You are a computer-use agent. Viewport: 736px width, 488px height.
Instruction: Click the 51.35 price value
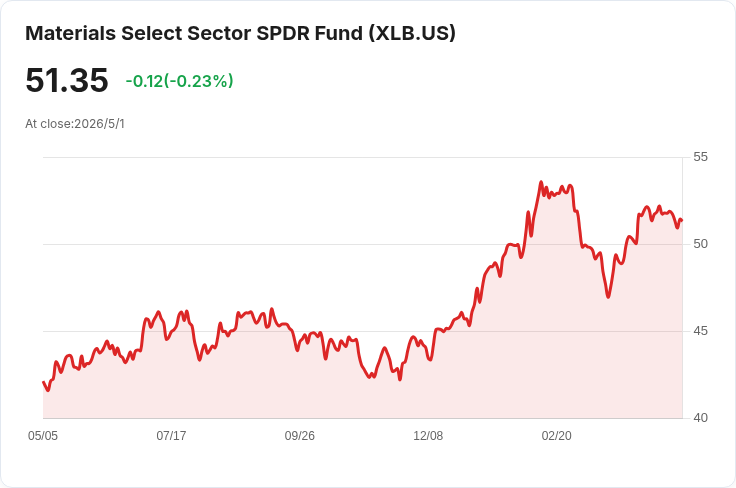[67, 80]
